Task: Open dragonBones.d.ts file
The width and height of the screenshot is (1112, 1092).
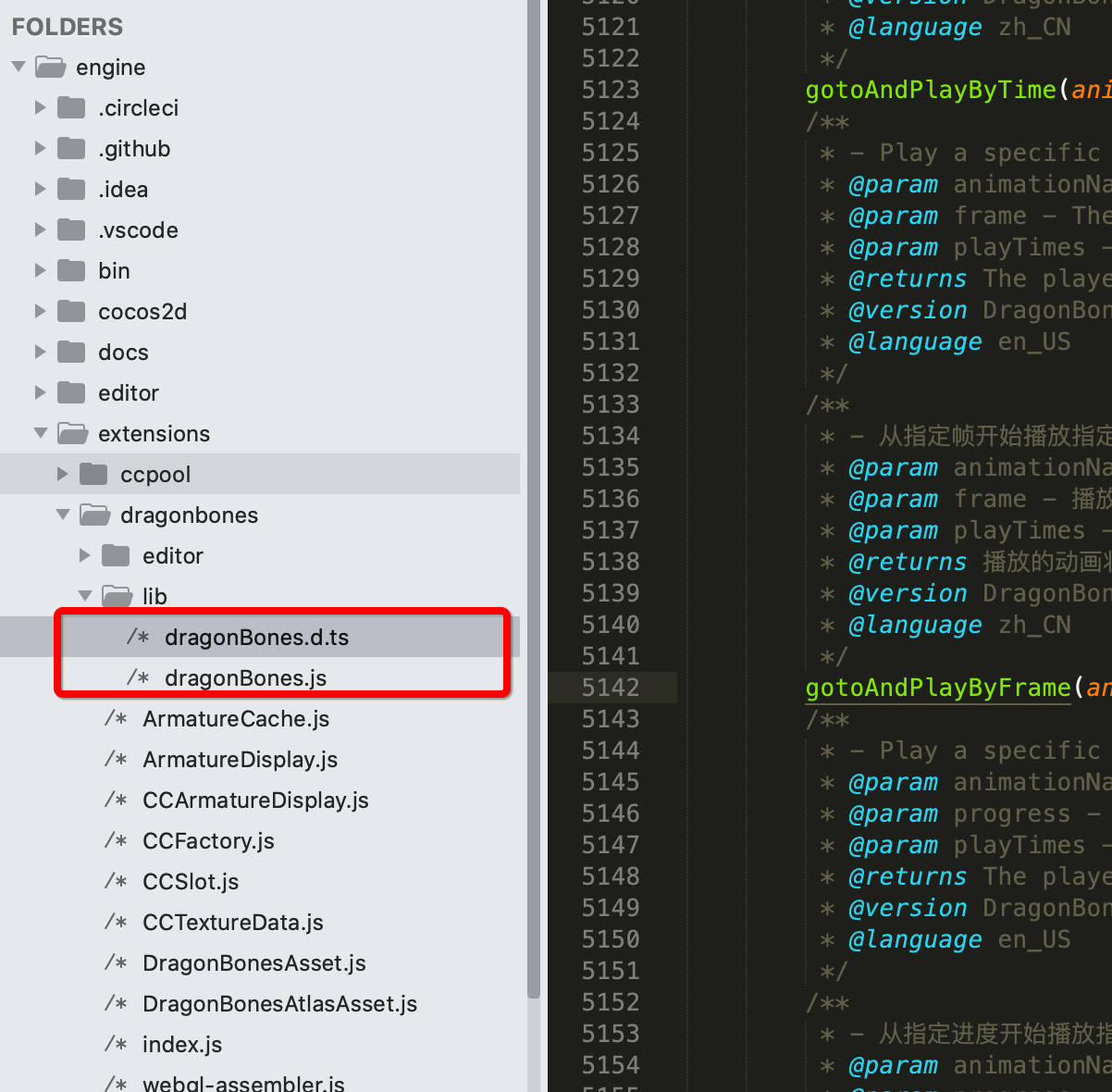Action: (x=256, y=638)
